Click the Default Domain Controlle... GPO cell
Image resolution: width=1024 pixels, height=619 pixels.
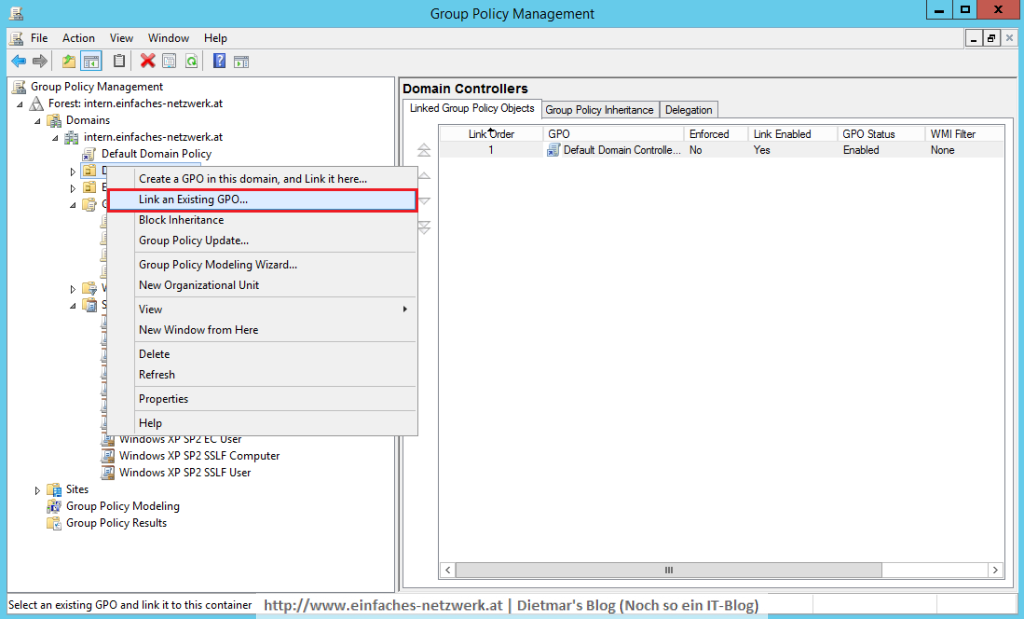tap(614, 150)
